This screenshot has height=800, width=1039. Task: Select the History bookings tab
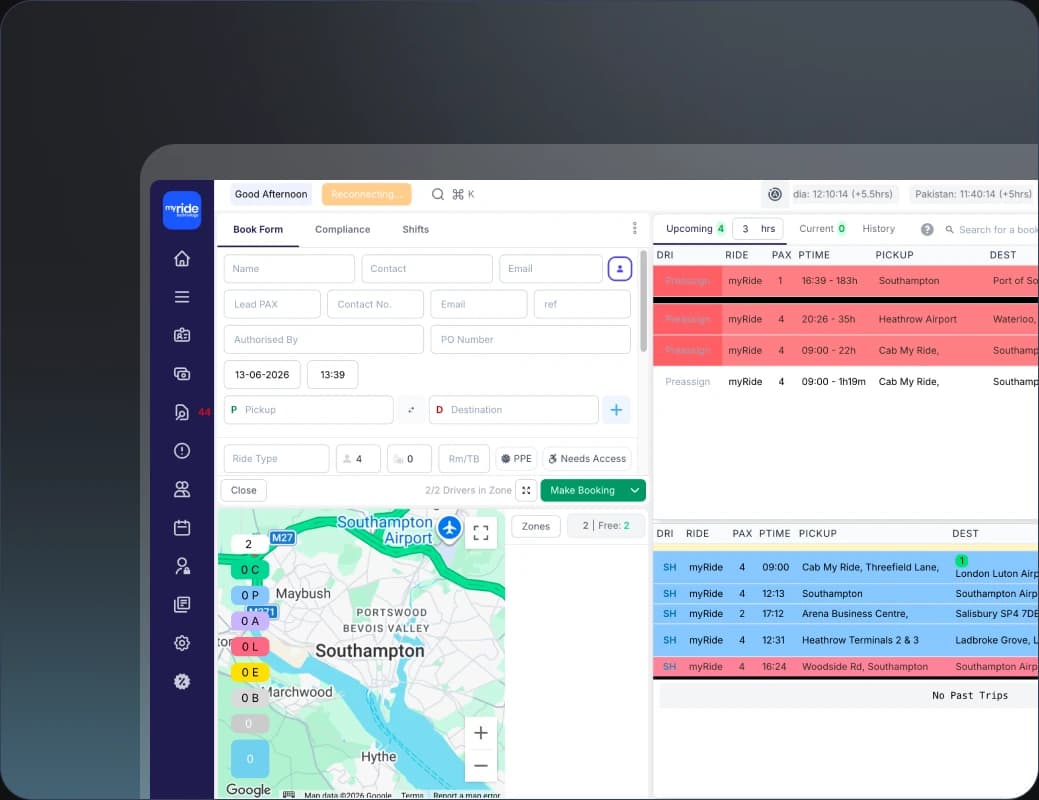pos(879,229)
